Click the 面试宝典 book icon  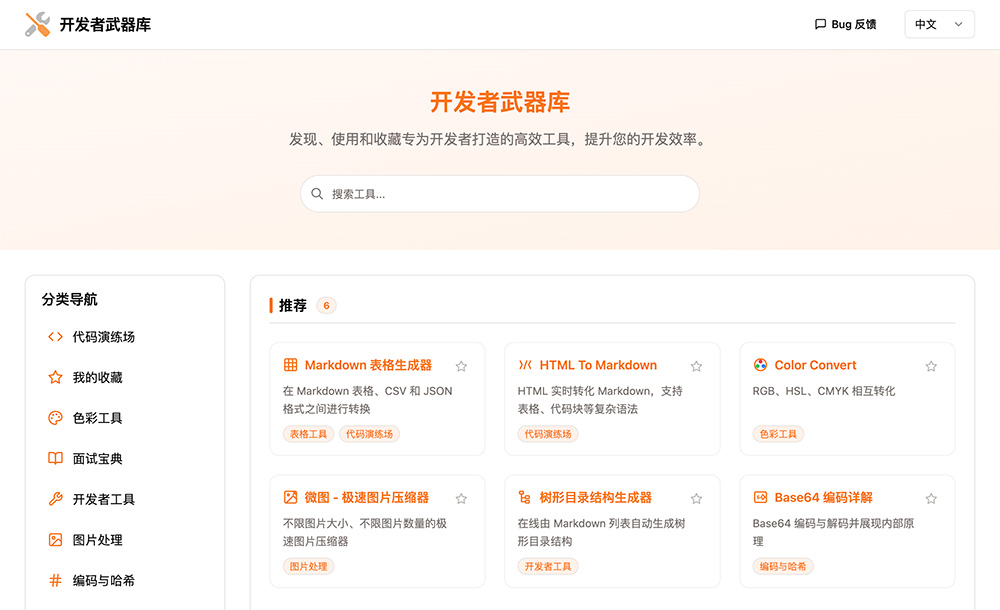(x=55, y=458)
